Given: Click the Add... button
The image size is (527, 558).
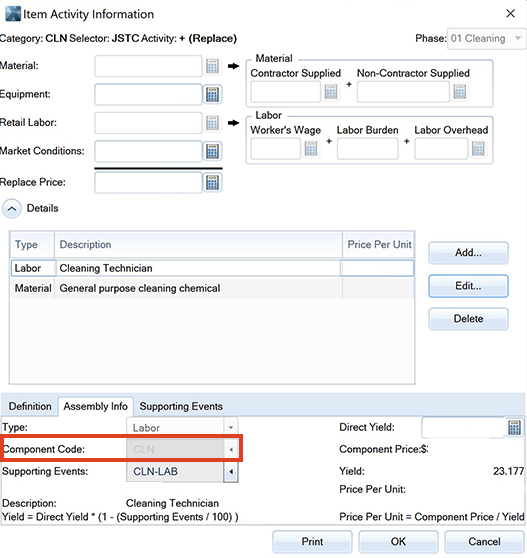Looking at the screenshot, I should pos(468,253).
